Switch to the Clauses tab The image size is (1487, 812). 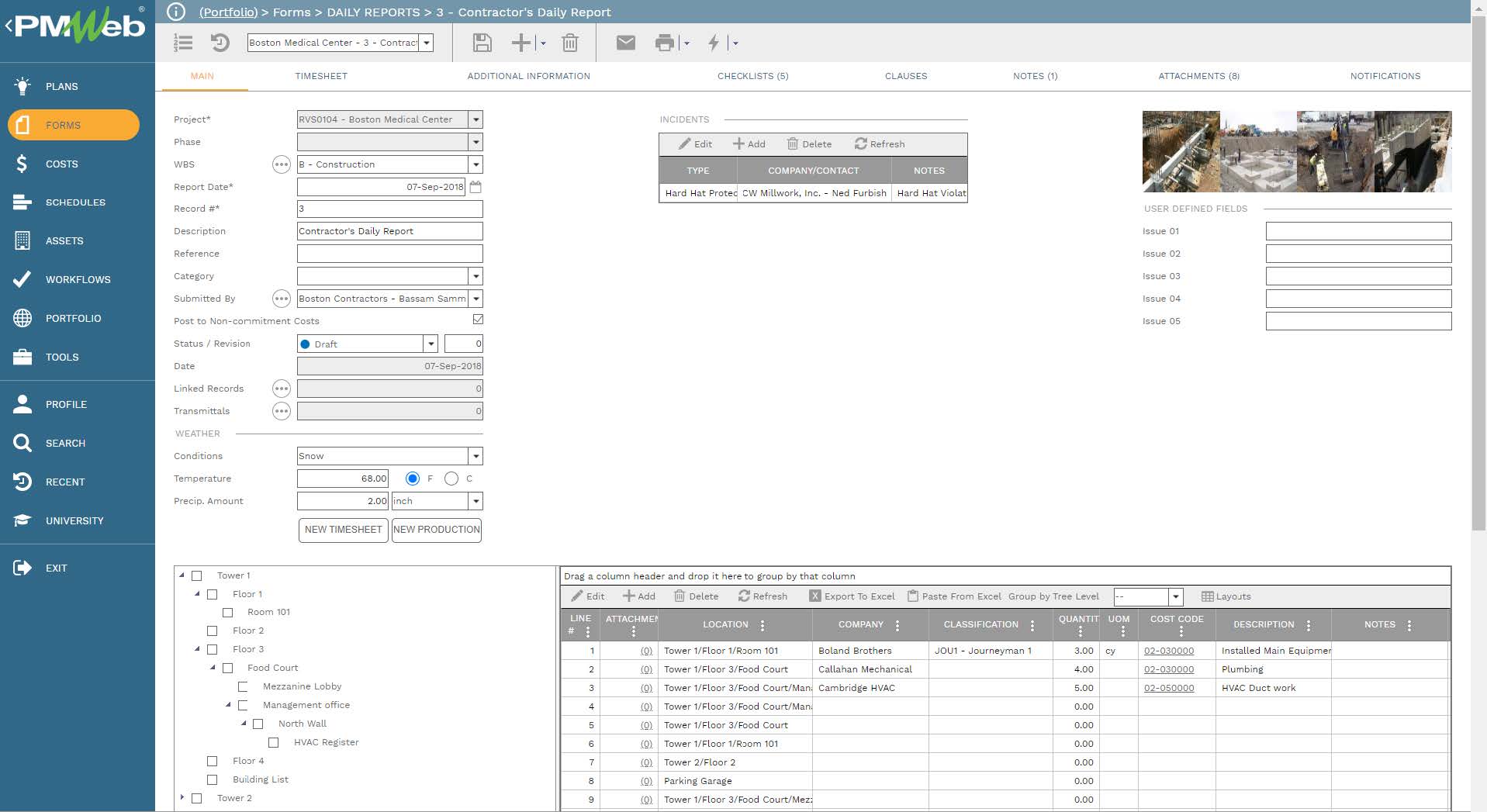point(906,76)
